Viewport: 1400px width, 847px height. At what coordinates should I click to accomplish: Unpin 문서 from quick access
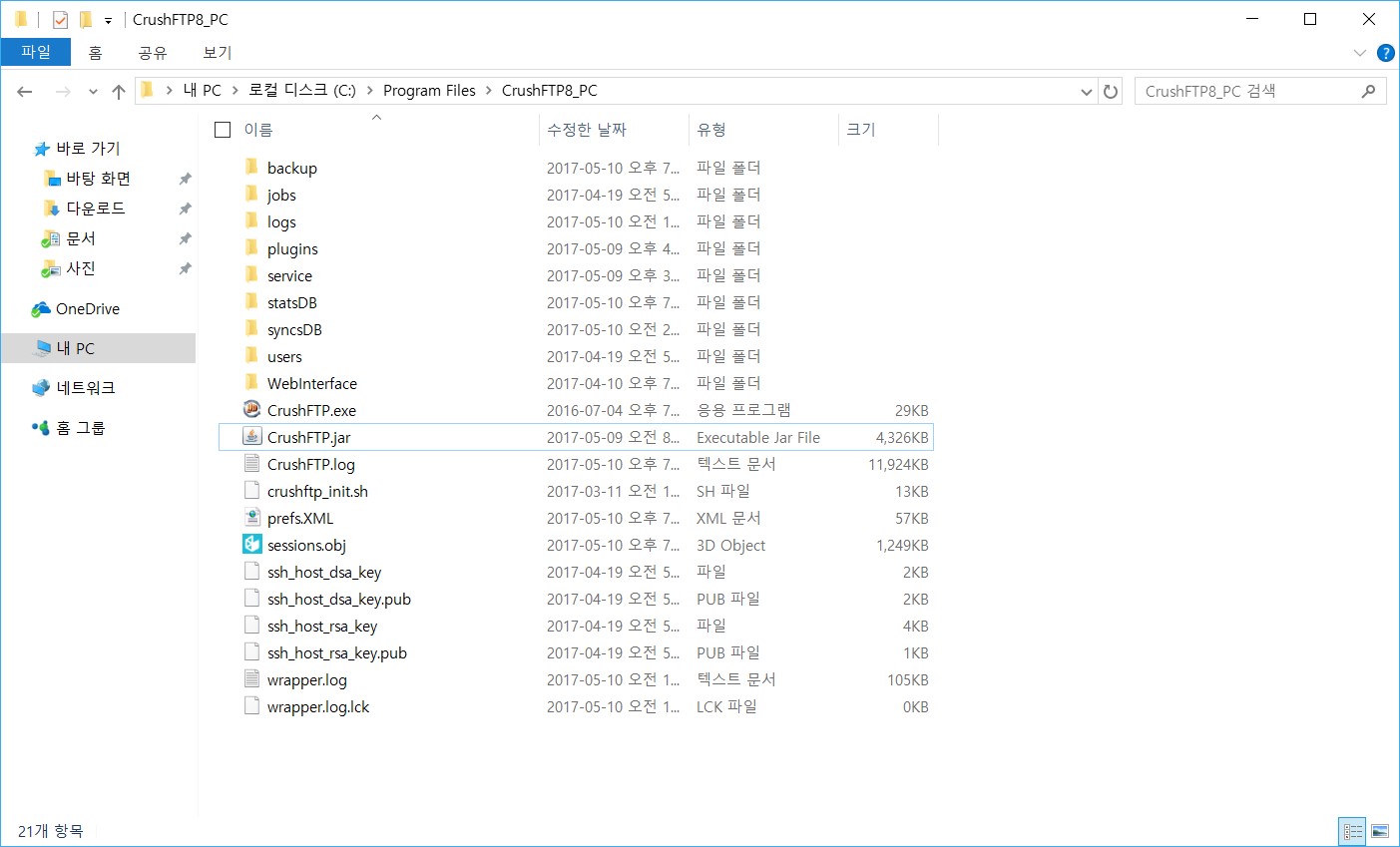(185, 238)
